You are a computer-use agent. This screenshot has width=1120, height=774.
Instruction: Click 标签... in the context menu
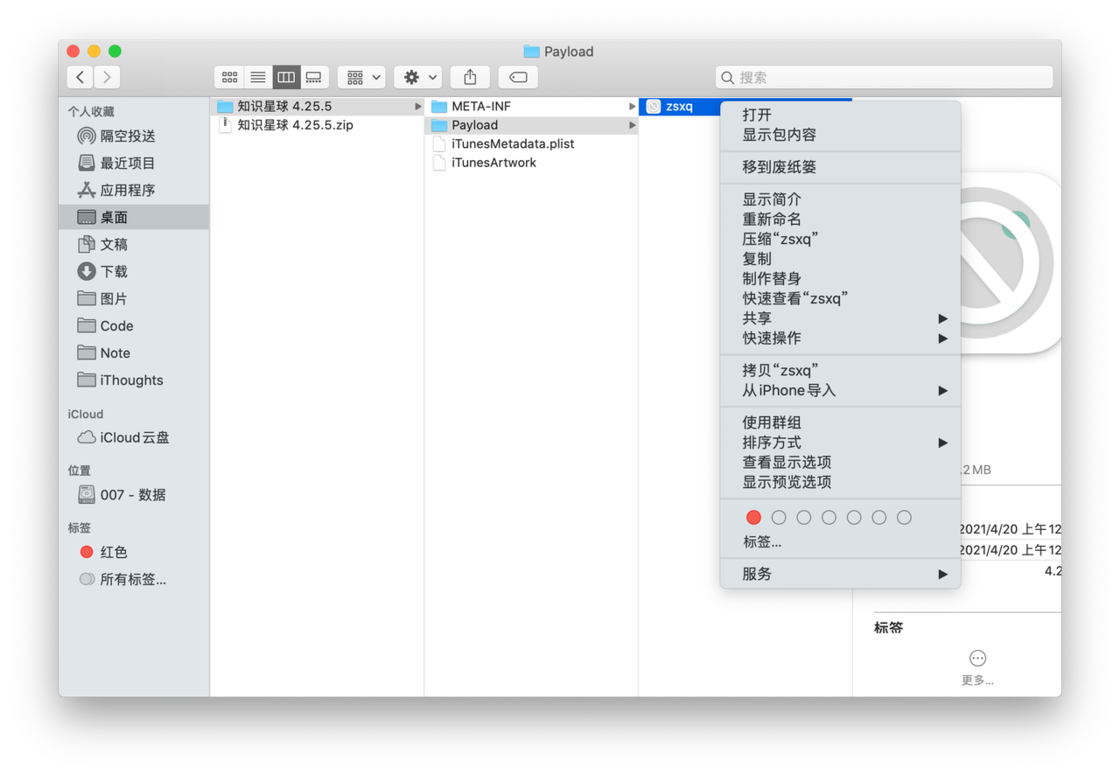[762, 542]
